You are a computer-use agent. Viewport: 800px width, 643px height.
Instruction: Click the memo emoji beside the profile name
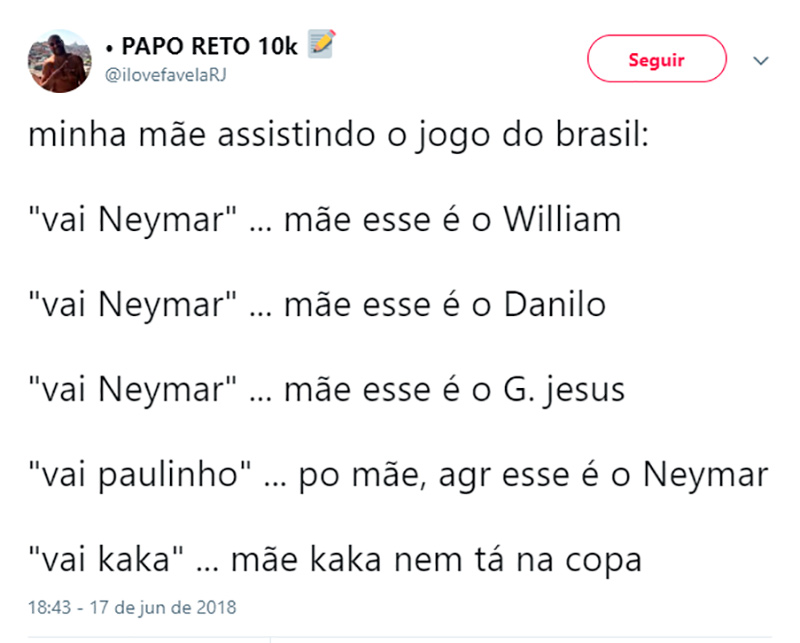(x=320, y=44)
